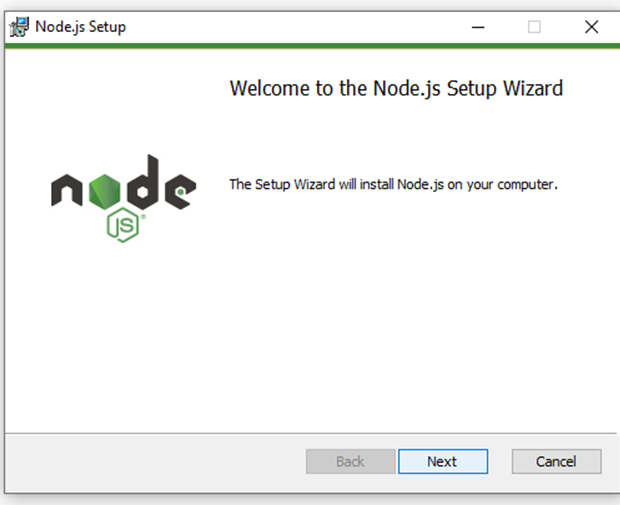Screen dimensions: 620x505
Task: Click the Node.js Setup title text
Action: coord(81,27)
